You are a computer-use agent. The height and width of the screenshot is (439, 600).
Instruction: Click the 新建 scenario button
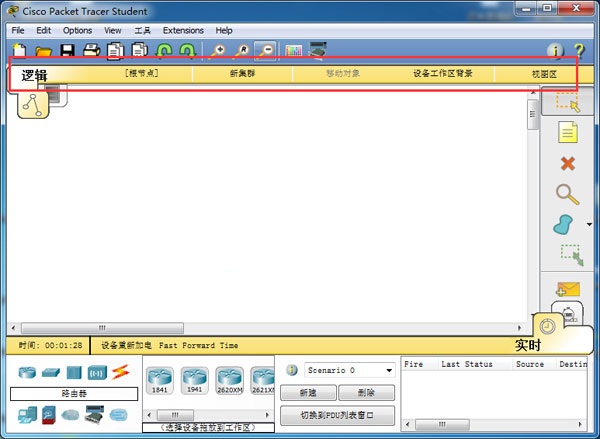pyautogui.click(x=308, y=393)
